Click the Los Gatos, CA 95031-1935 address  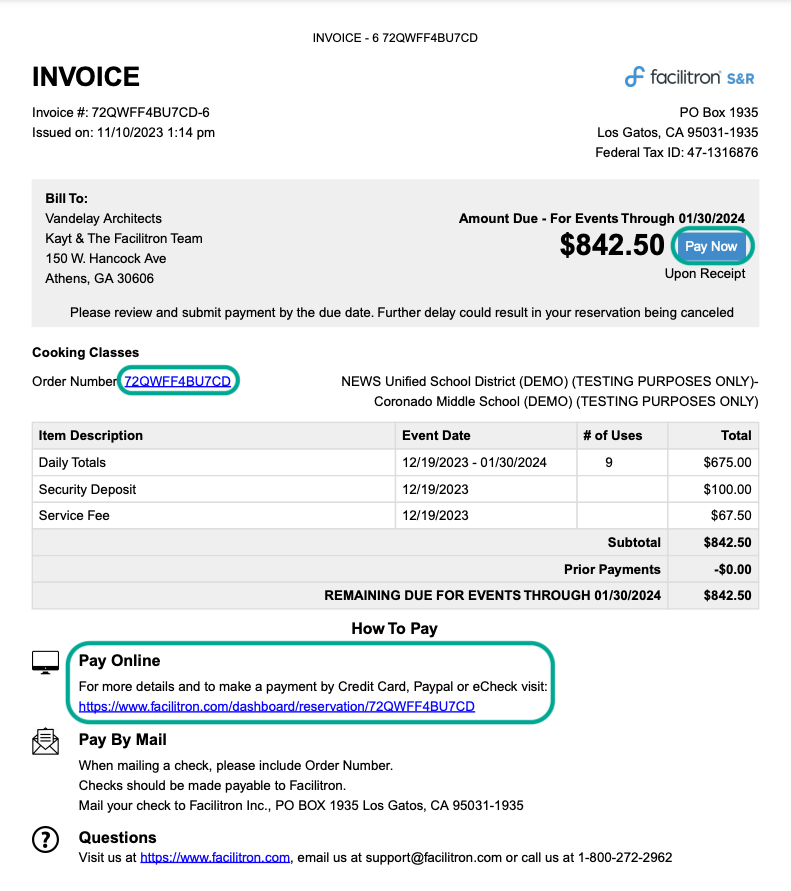tap(677, 132)
